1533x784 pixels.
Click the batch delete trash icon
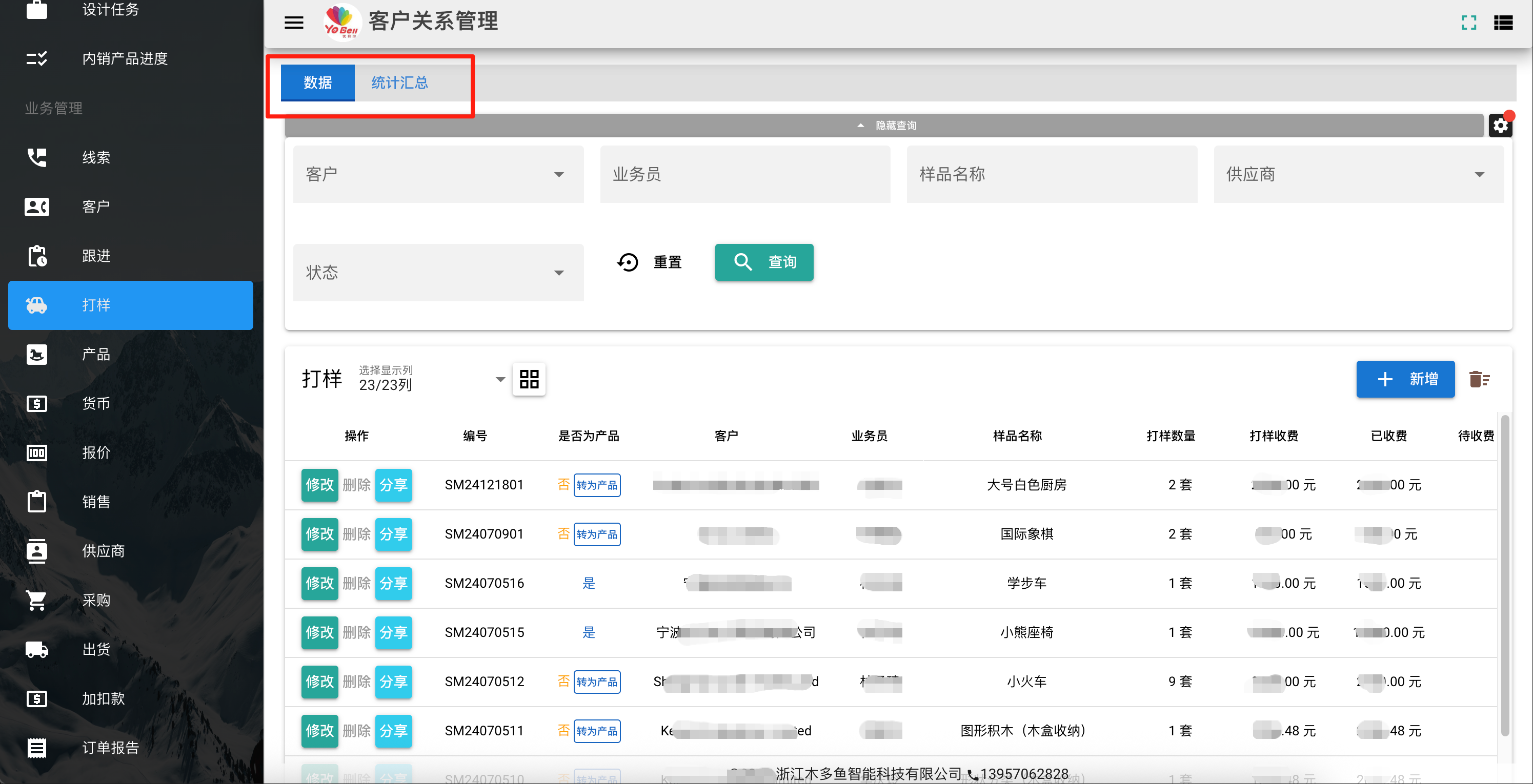pyautogui.click(x=1479, y=379)
